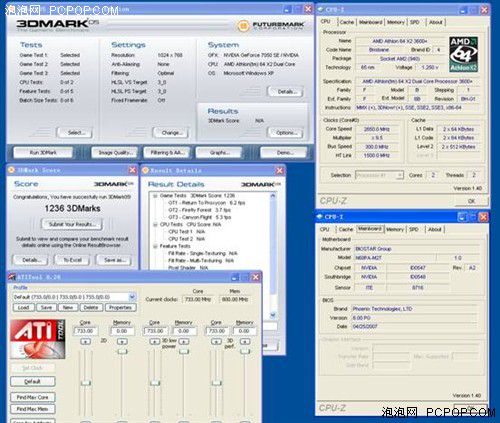The height and width of the screenshot is (423, 500).
Task: Open Image Quality settings
Action: tap(114, 152)
